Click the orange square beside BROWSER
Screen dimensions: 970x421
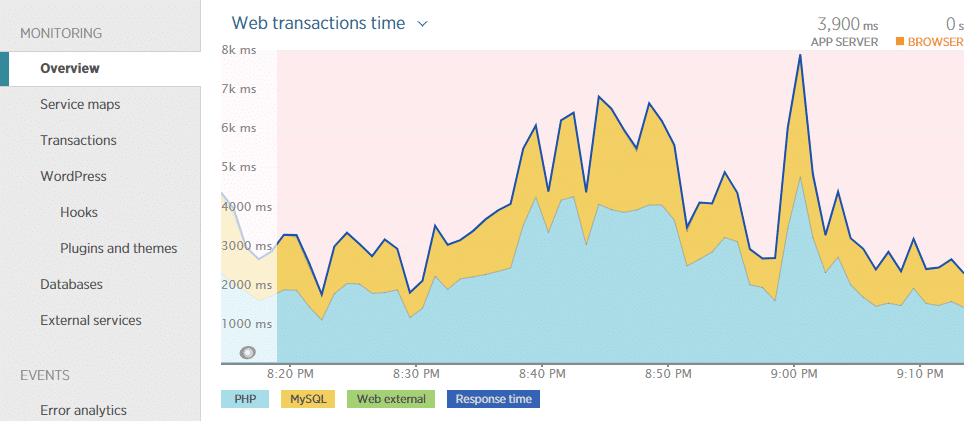[900, 42]
